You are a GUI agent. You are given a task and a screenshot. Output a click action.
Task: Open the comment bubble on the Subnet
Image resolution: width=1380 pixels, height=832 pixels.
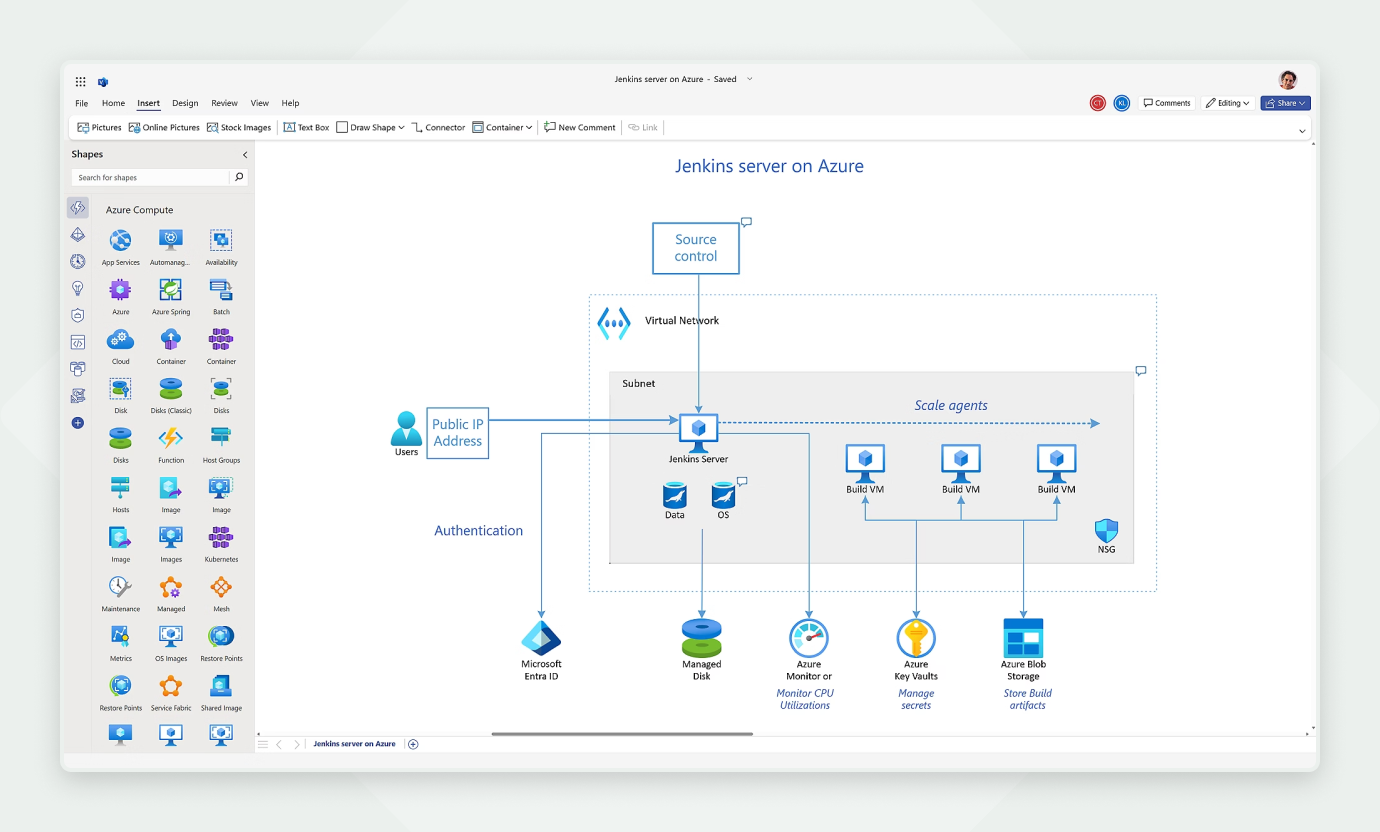tap(1141, 371)
